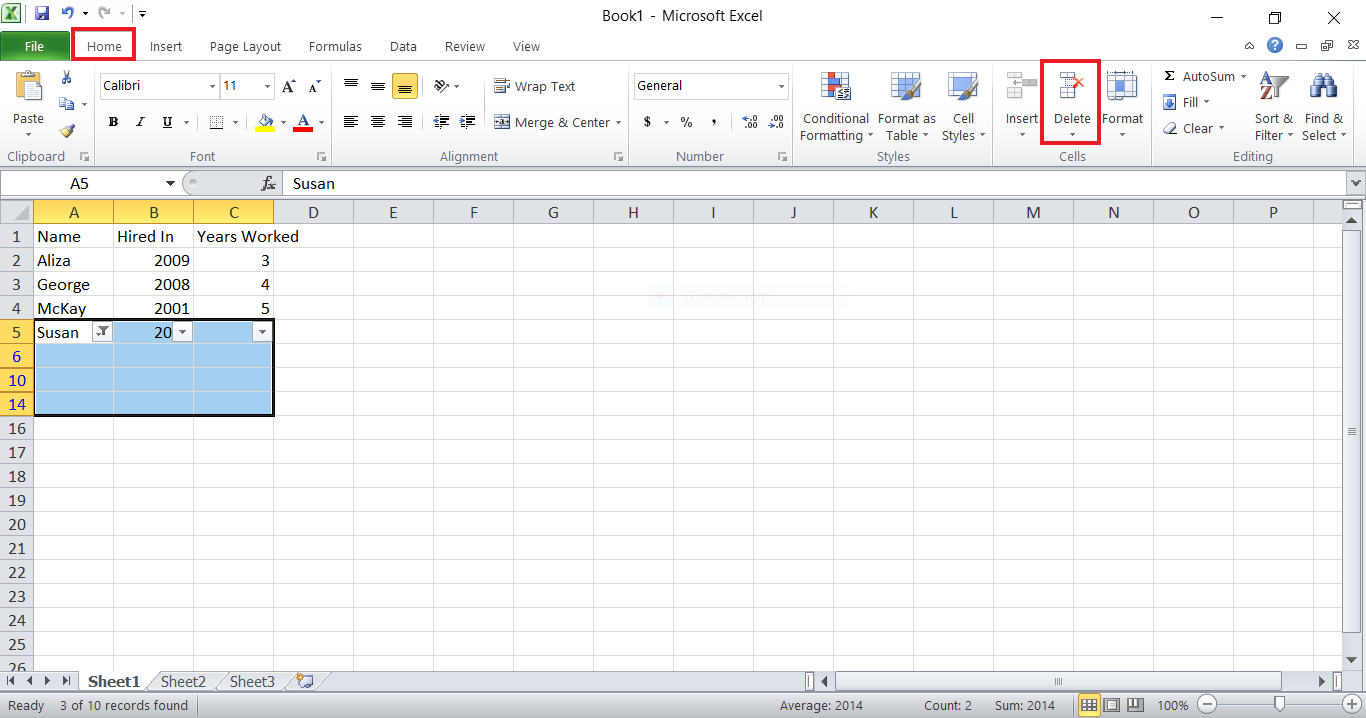Apply the Accounting dollar format icon
The width and height of the screenshot is (1366, 718).
[x=647, y=122]
